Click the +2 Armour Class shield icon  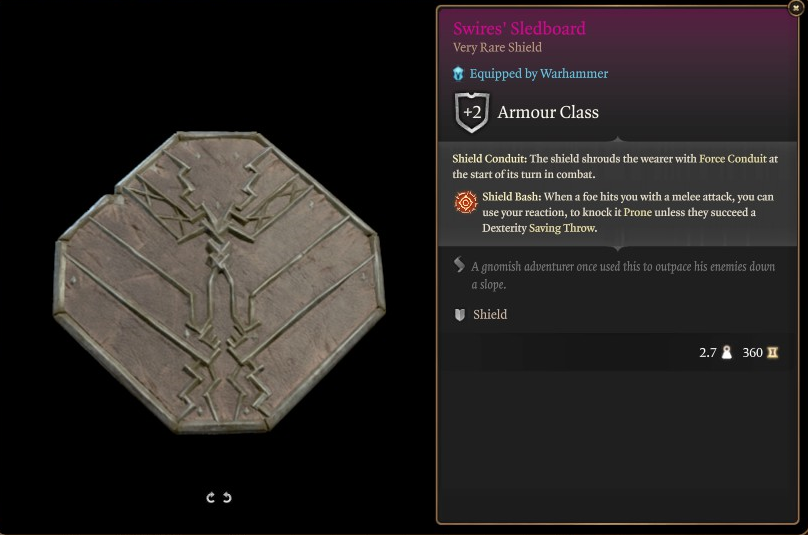coord(472,112)
